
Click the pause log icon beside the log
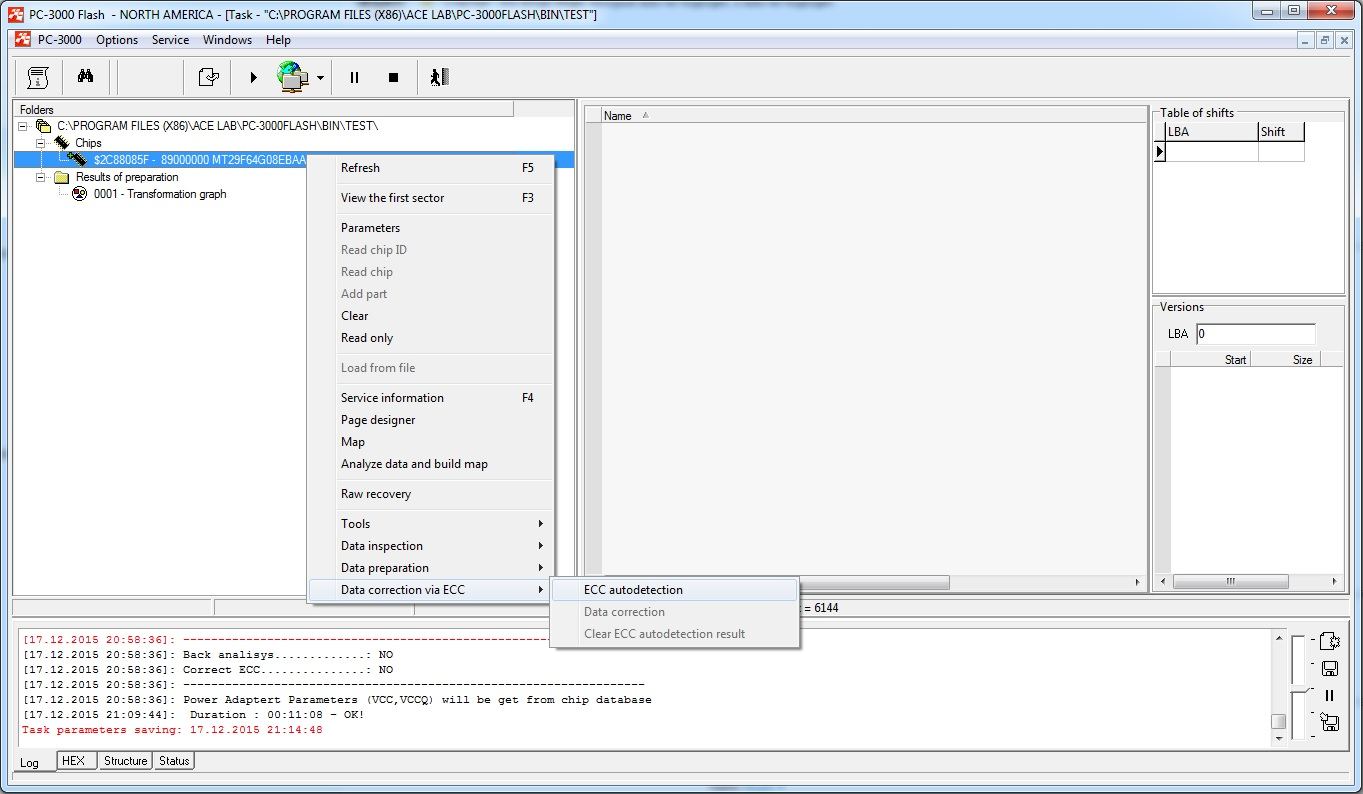[1329, 695]
